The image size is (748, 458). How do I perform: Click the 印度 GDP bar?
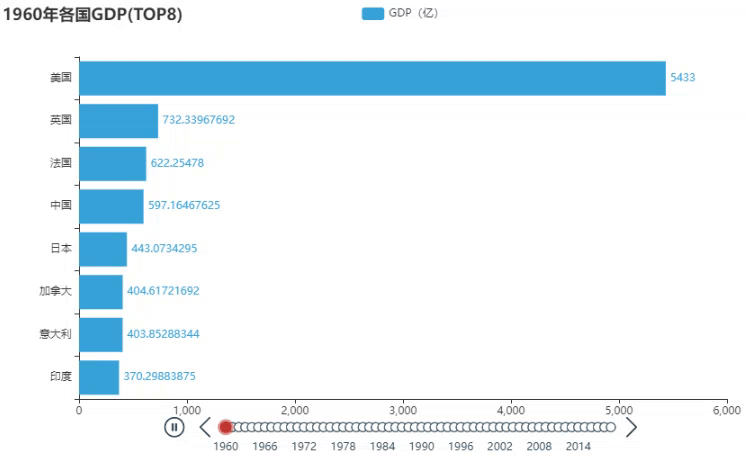click(99, 377)
